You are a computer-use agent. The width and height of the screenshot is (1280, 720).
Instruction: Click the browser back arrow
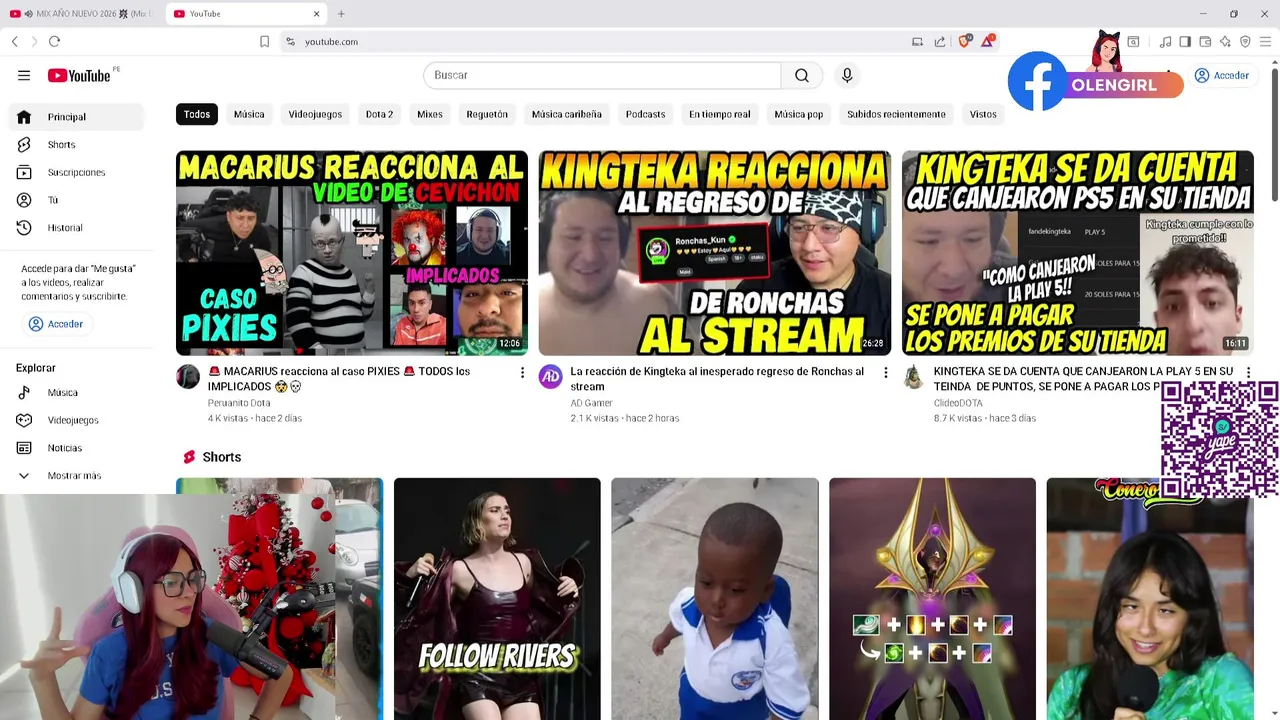15,41
